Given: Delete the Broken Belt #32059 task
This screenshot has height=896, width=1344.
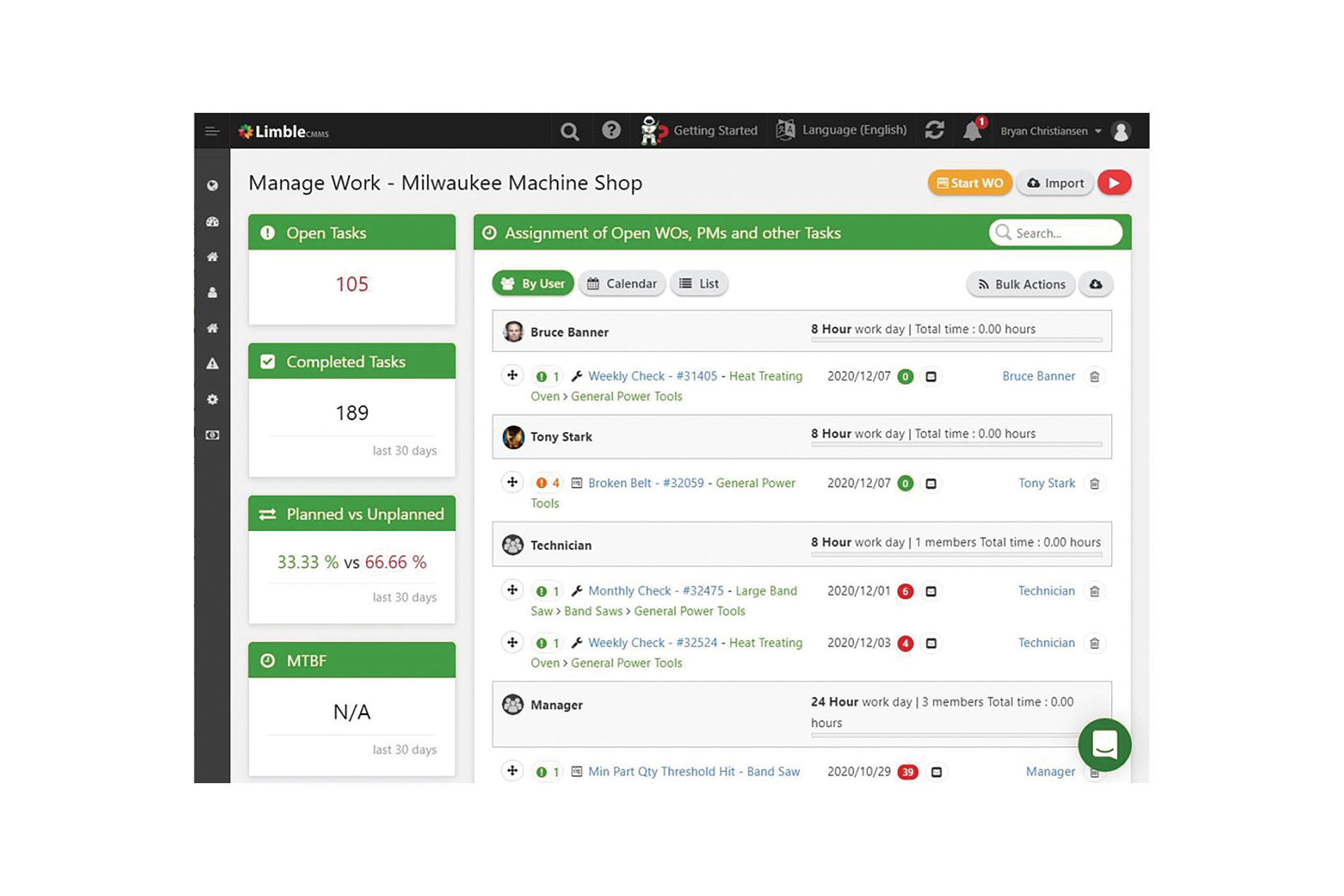Looking at the screenshot, I should [x=1094, y=484].
